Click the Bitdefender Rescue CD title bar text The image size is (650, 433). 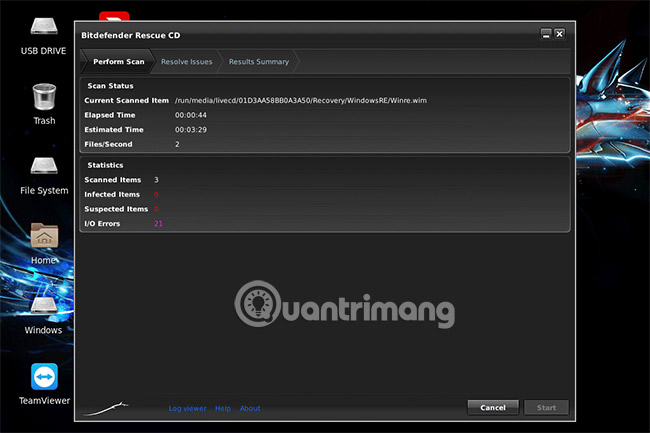pos(131,35)
